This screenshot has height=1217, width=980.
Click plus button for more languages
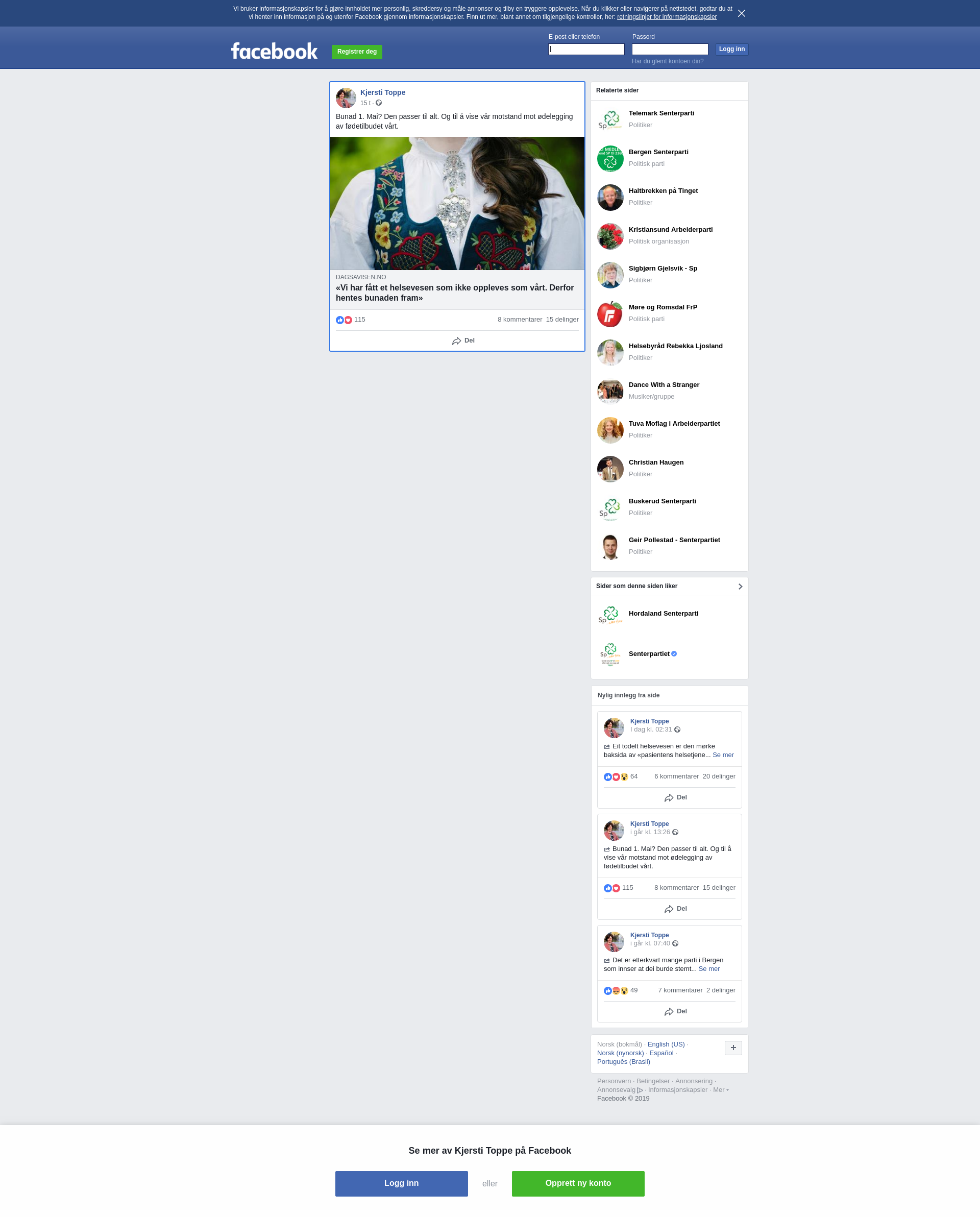(733, 1048)
